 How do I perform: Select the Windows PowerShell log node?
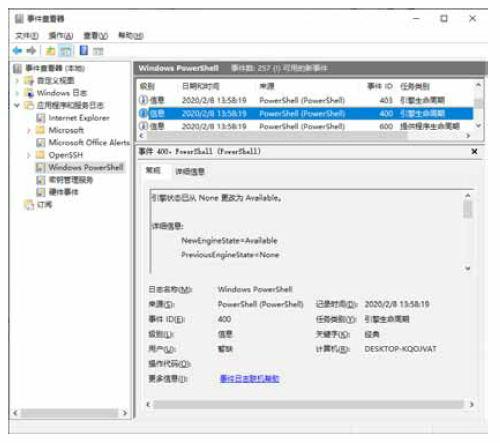85,167
